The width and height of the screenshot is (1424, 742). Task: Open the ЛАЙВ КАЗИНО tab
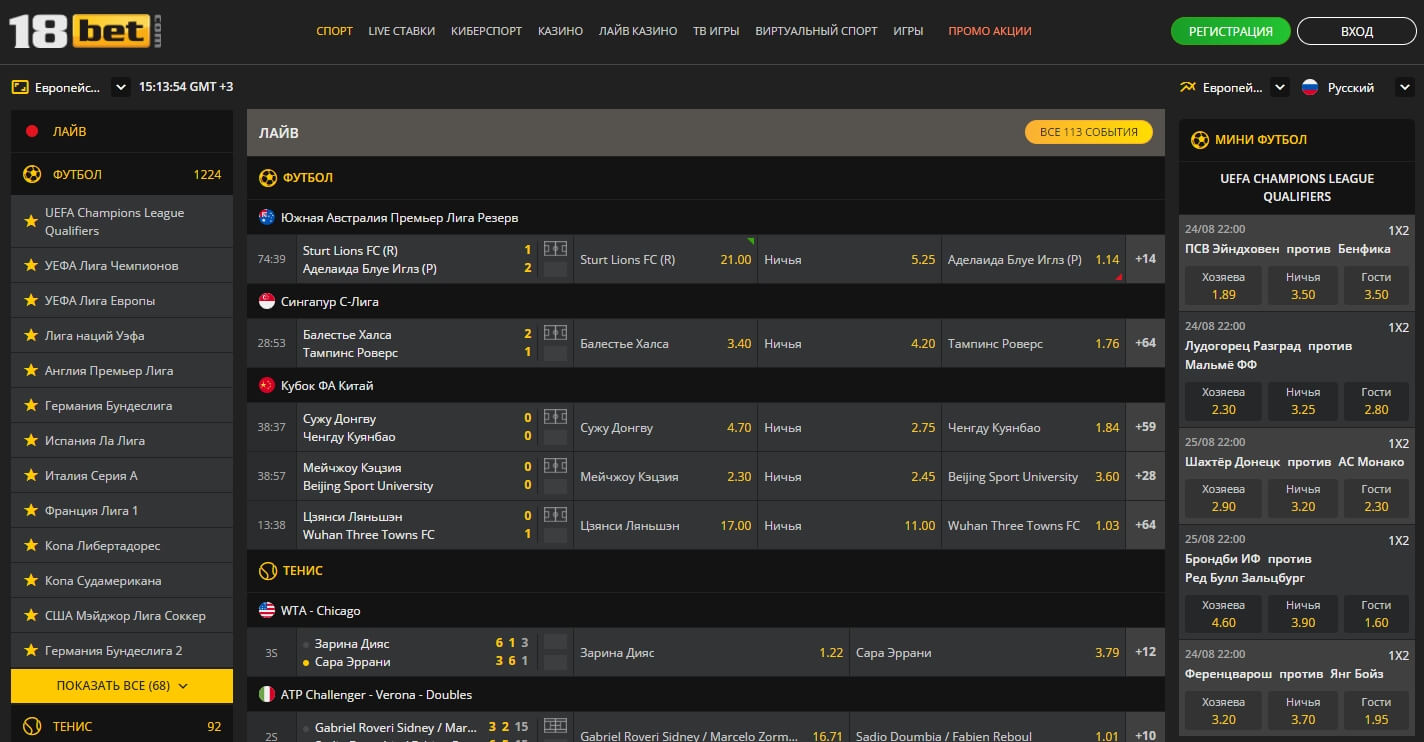(638, 31)
